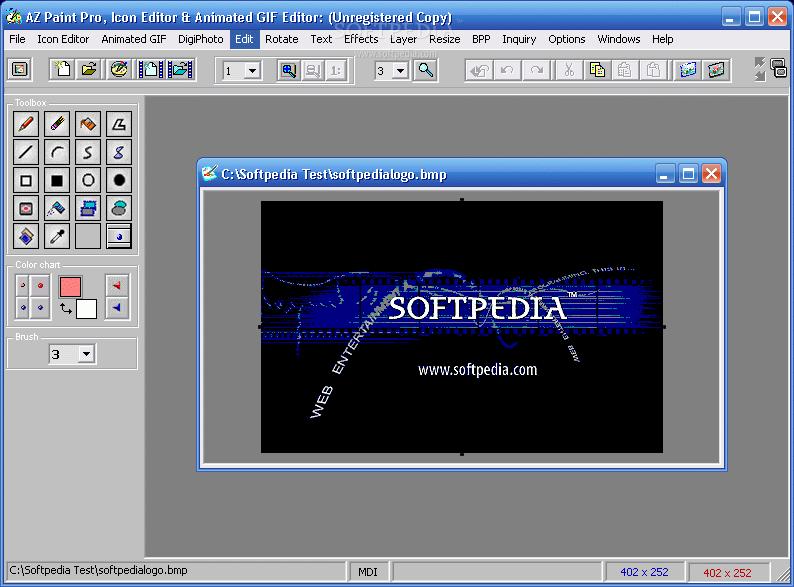Open the Animated GIF menu
The height and width of the screenshot is (587, 794).
click(x=134, y=39)
